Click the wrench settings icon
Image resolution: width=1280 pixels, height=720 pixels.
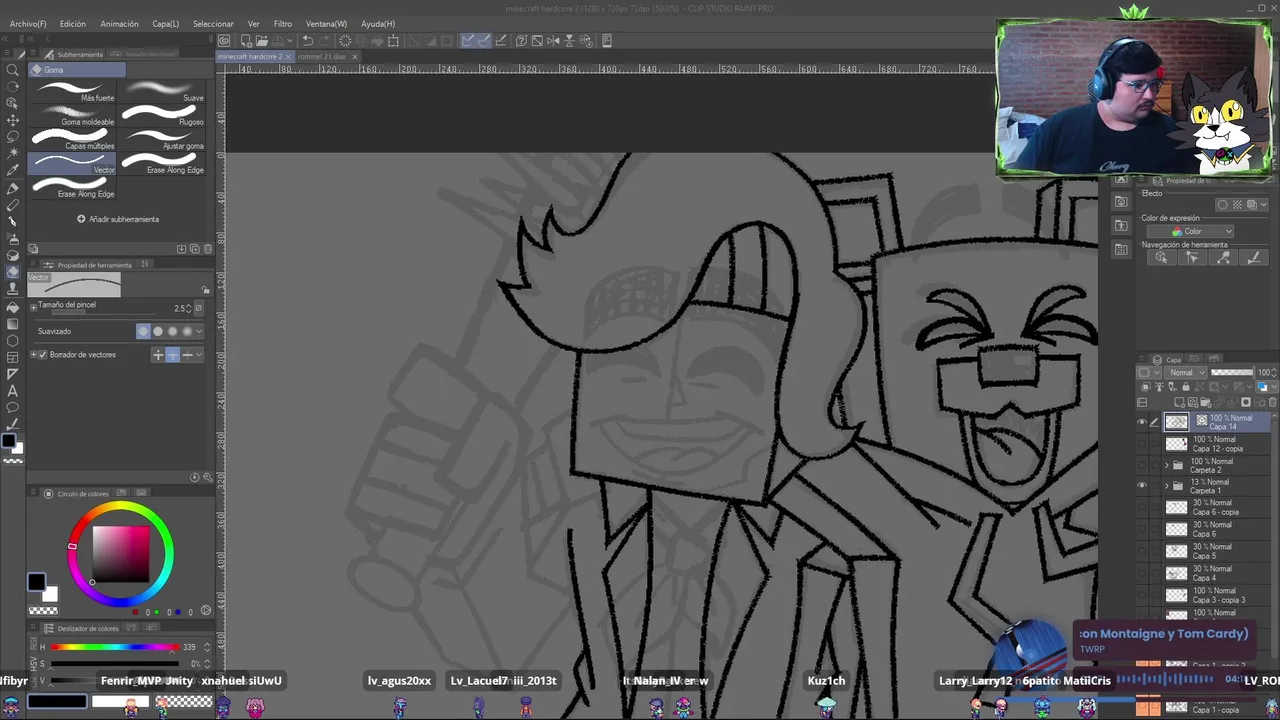208,477
